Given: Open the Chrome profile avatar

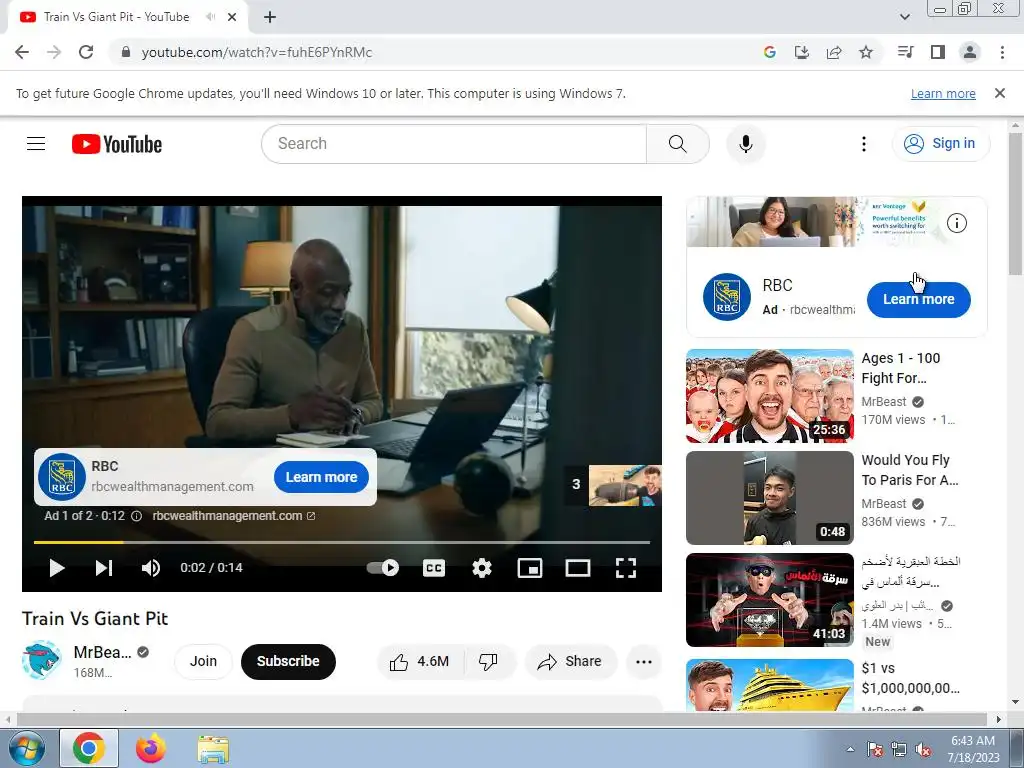Looking at the screenshot, I should [970, 52].
